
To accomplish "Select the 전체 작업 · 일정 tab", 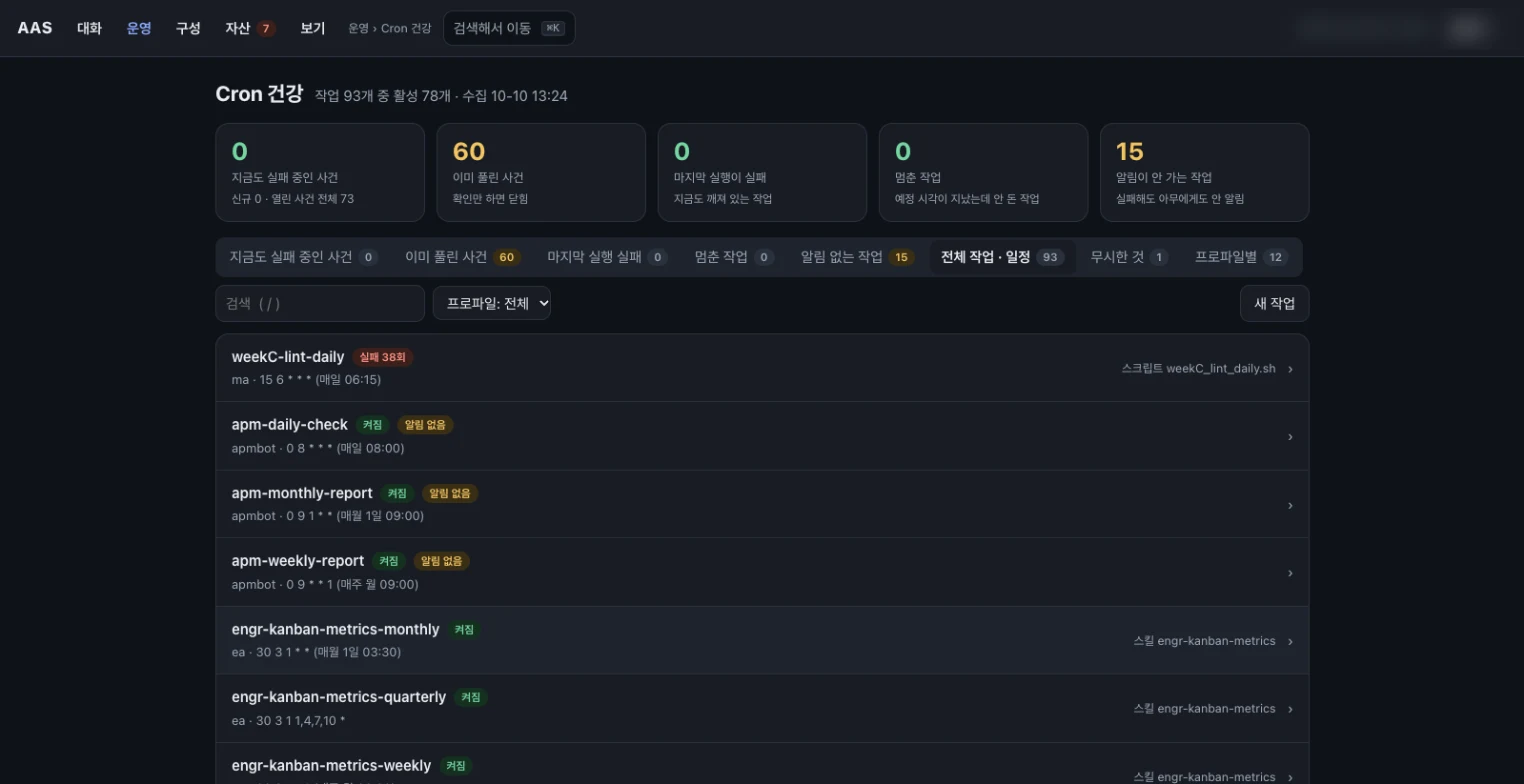I will coord(1002,257).
